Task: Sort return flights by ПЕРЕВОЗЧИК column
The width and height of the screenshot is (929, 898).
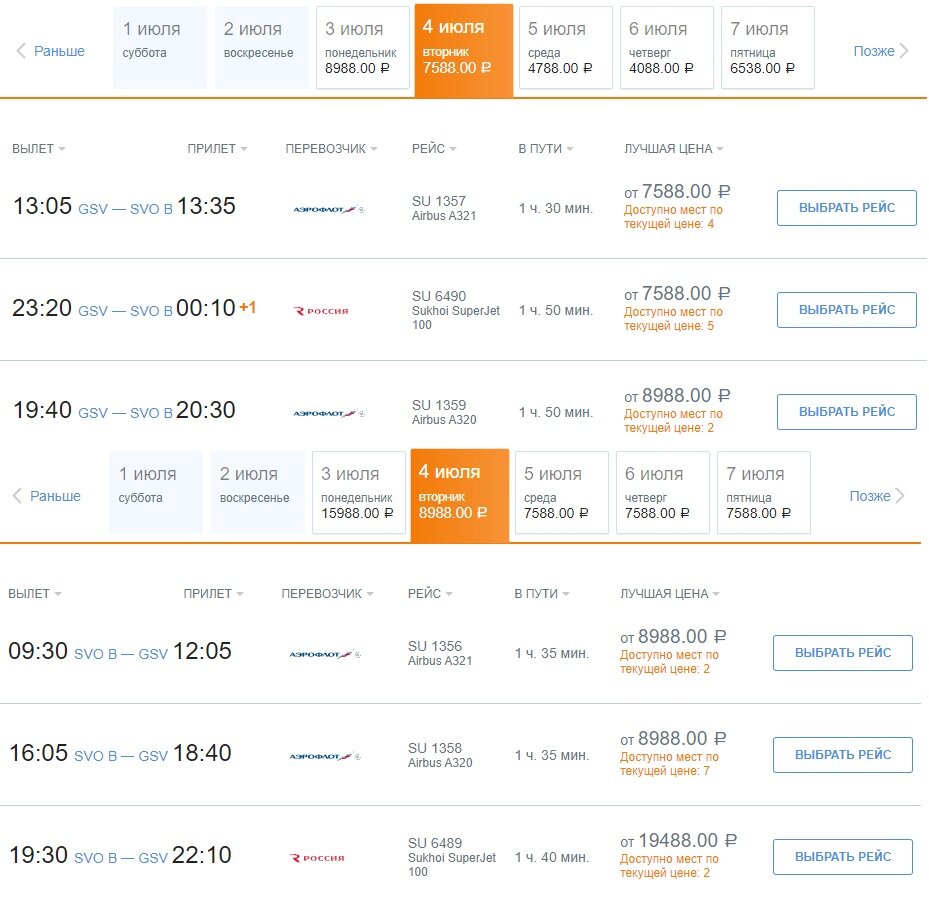Action: pyautogui.click(x=327, y=594)
